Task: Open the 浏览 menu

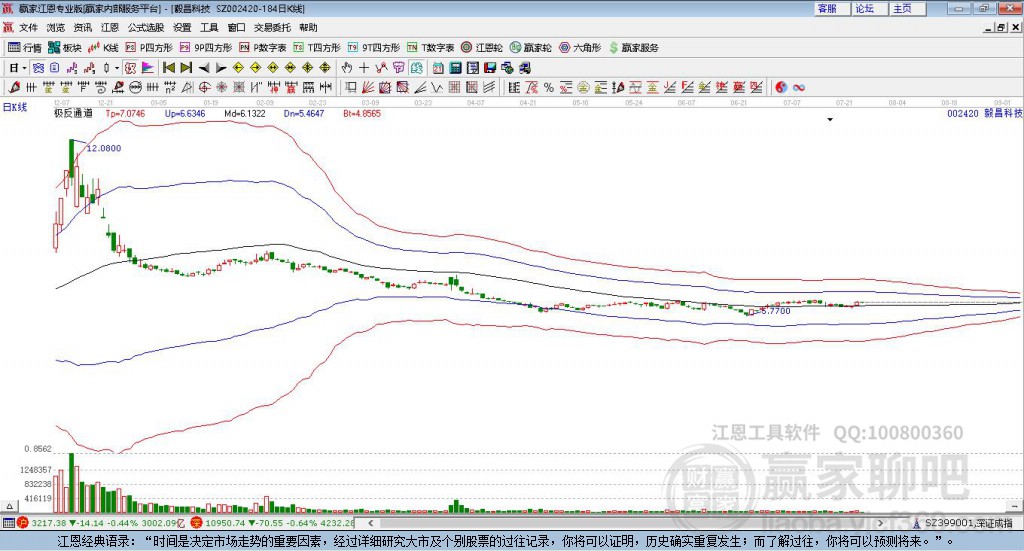Action: pyautogui.click(x=56, y=27)
